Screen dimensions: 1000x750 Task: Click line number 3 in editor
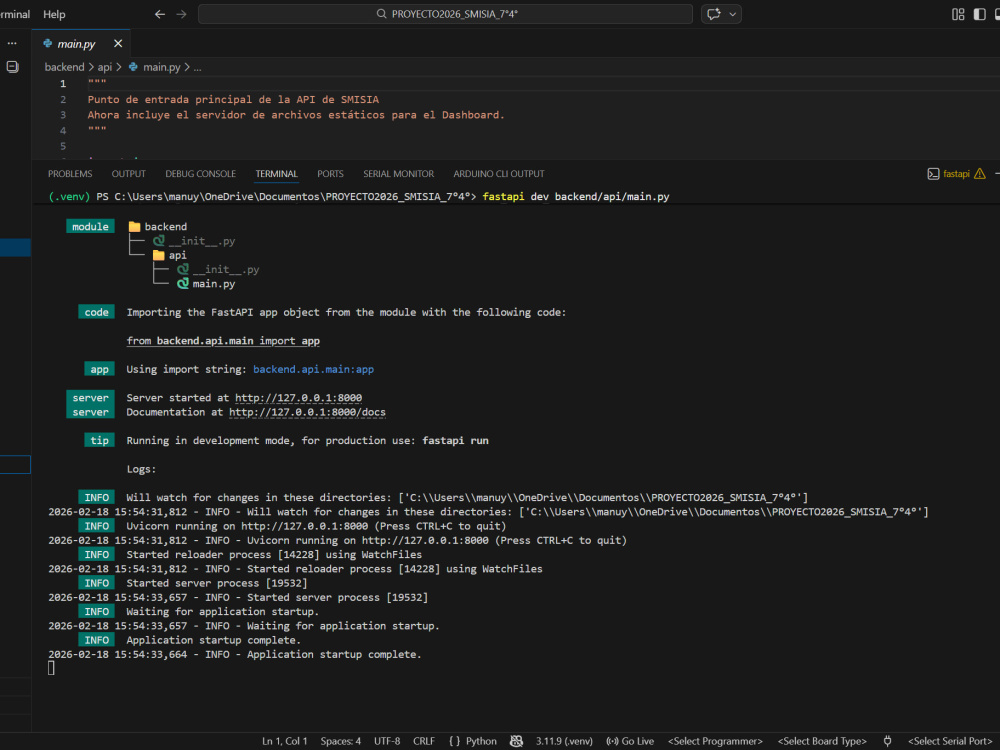click(63, 115)
